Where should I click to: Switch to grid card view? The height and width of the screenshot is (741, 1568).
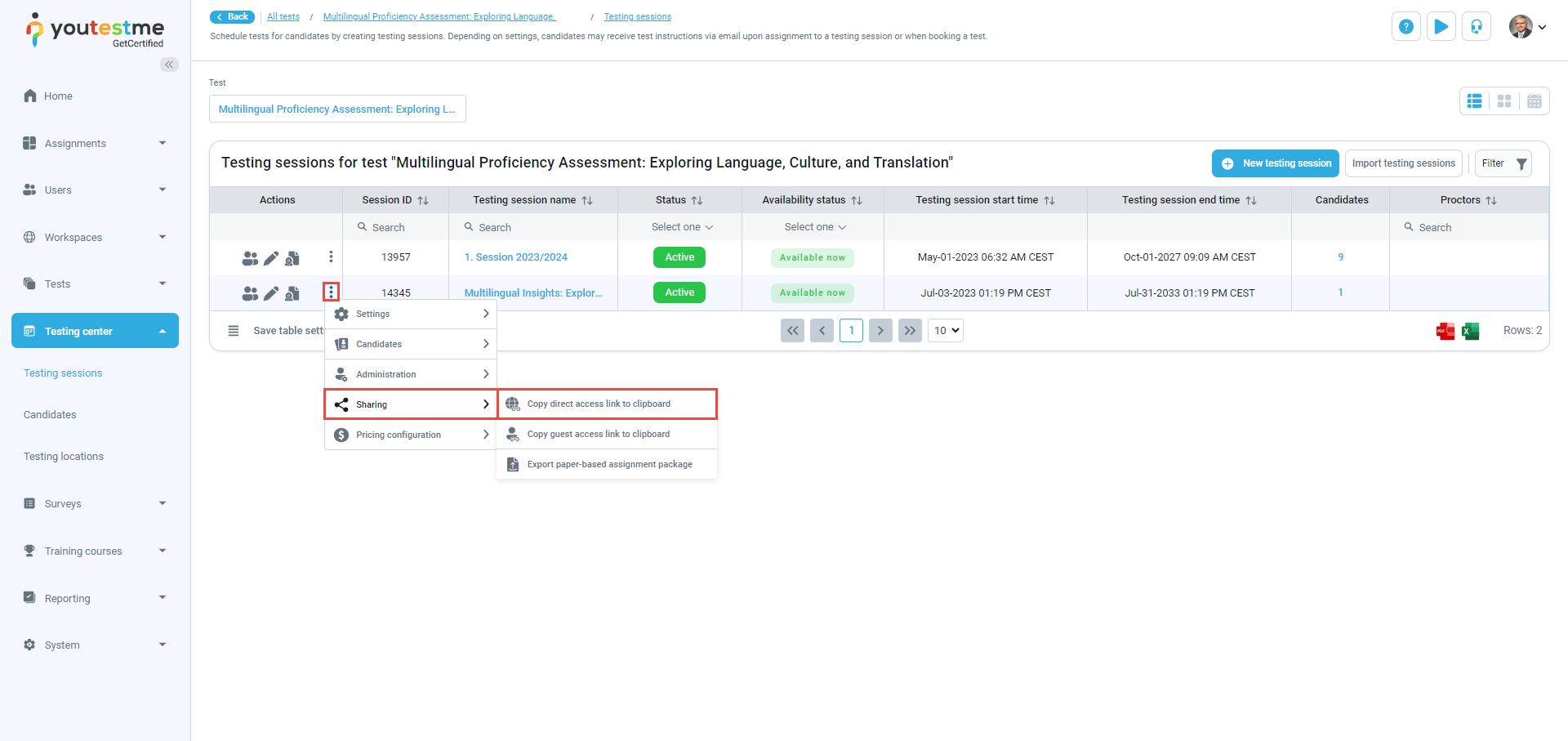tap(1504, 101)
